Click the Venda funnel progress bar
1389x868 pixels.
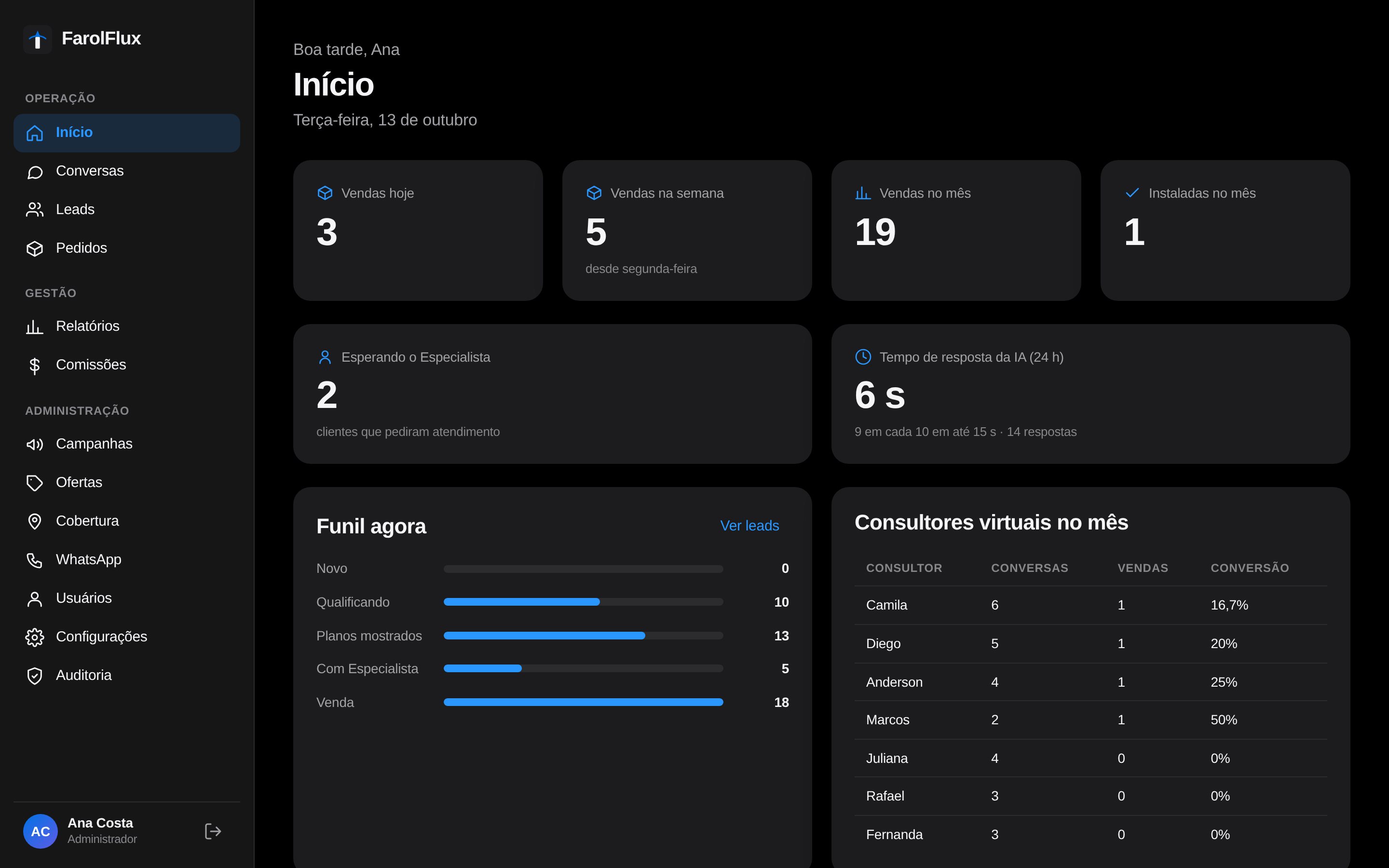pos(583,703)
